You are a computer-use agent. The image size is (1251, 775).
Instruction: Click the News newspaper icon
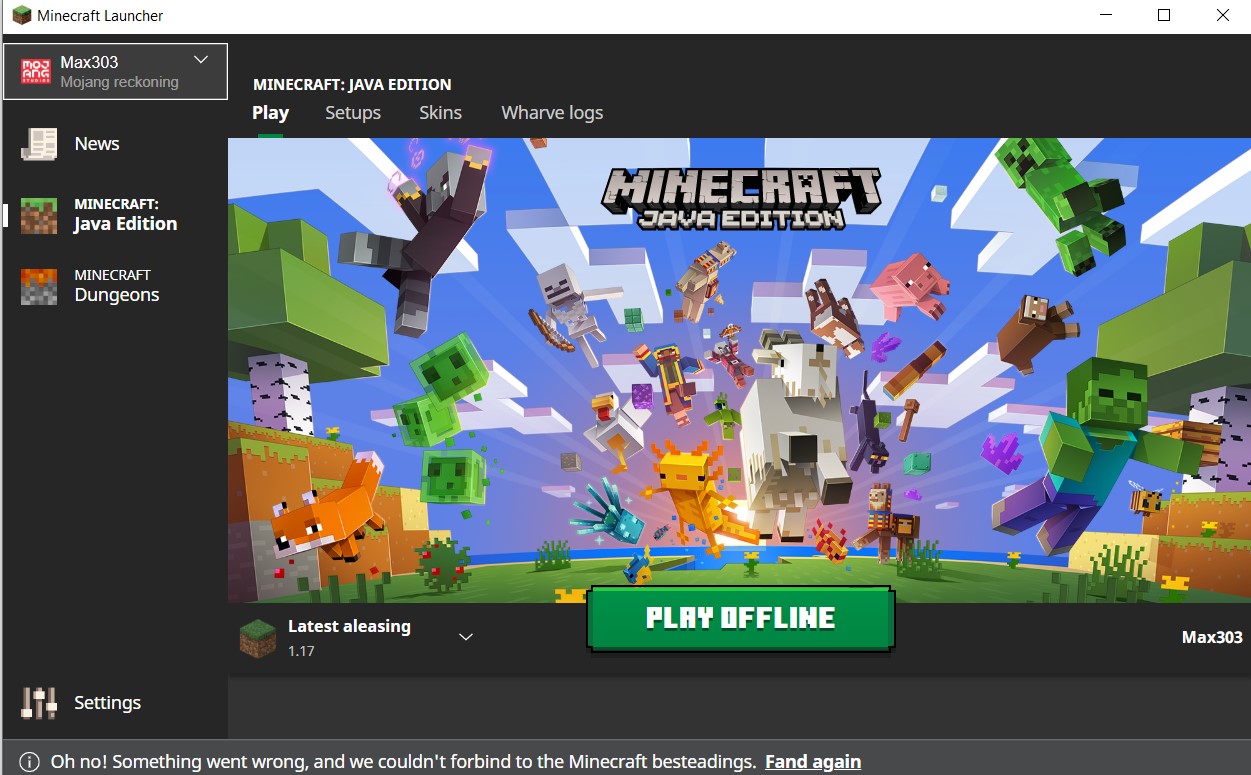(x=39, y=144)
